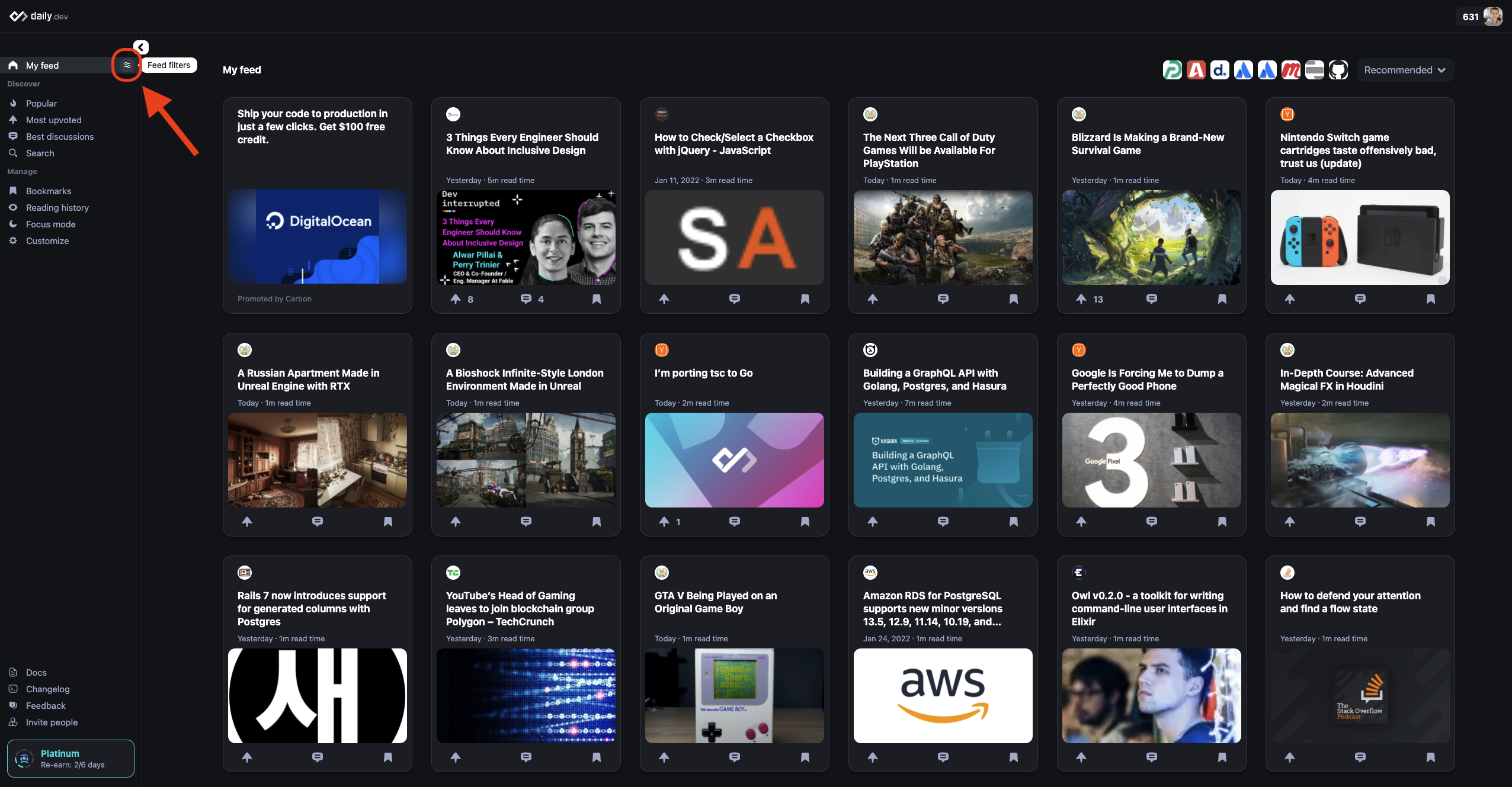Upvote the Nintendo Switch cartridges post

click(1290, 299)
